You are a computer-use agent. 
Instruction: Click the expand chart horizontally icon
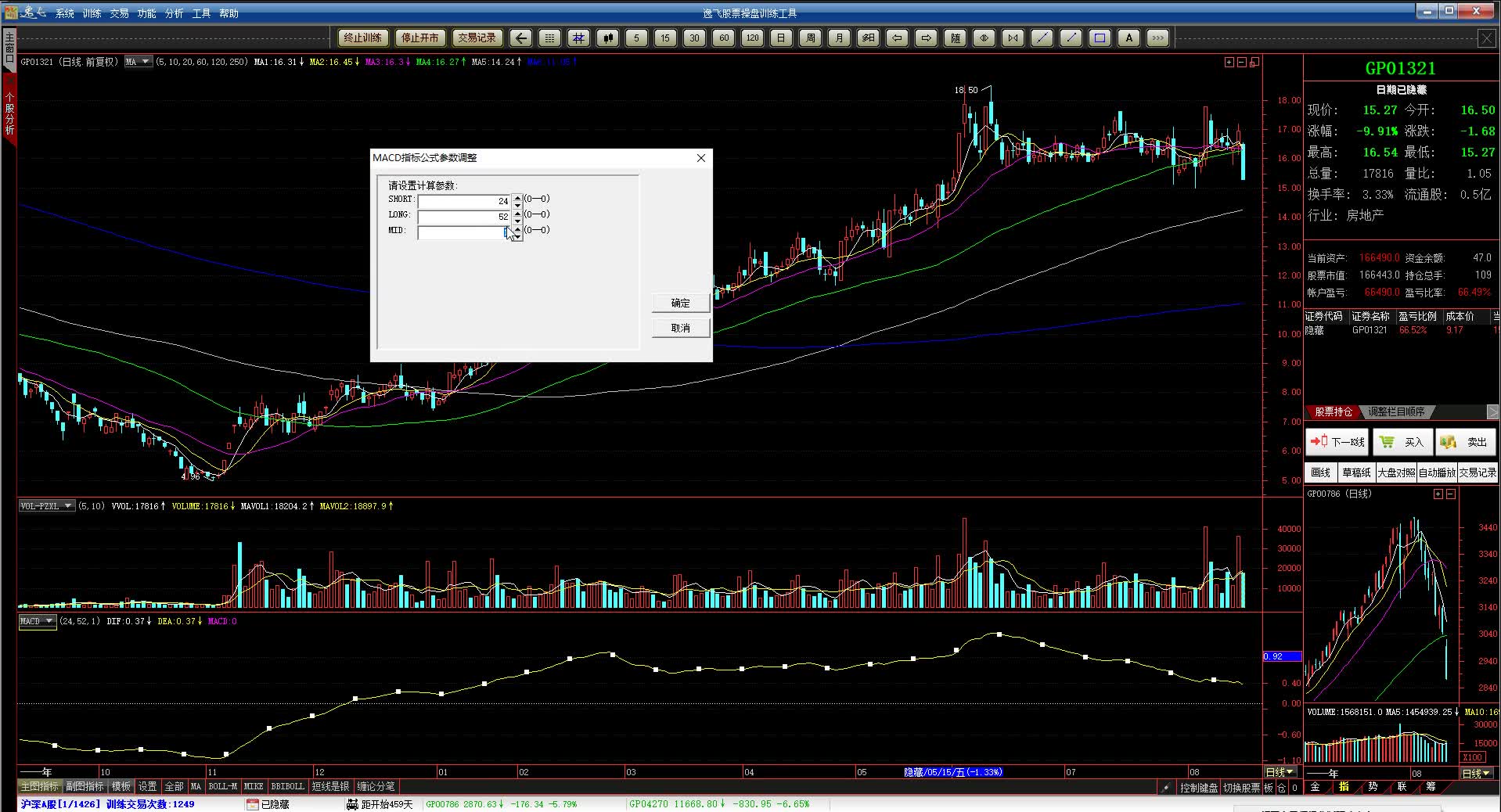[x=984, y=38]
